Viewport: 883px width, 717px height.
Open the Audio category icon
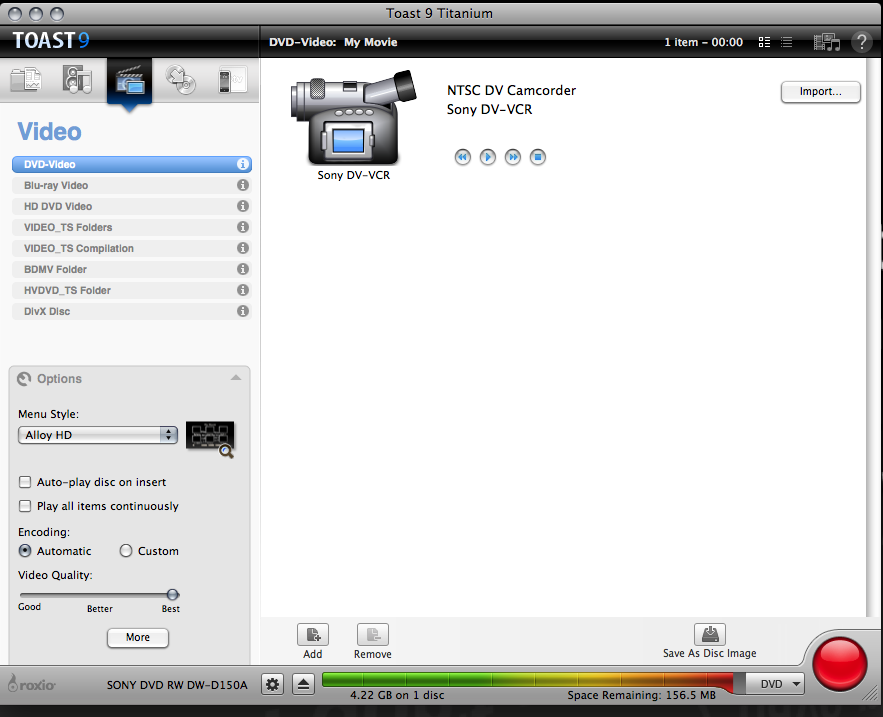[x=77, y=79]
